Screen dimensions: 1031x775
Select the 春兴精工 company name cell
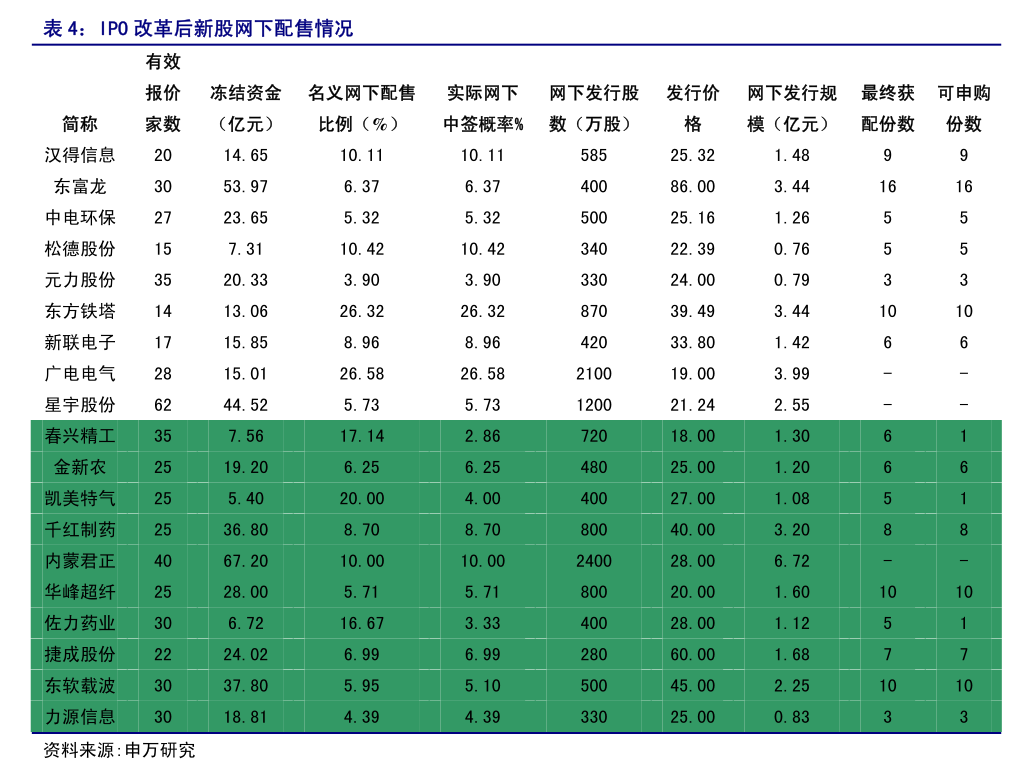click(80, 436)
